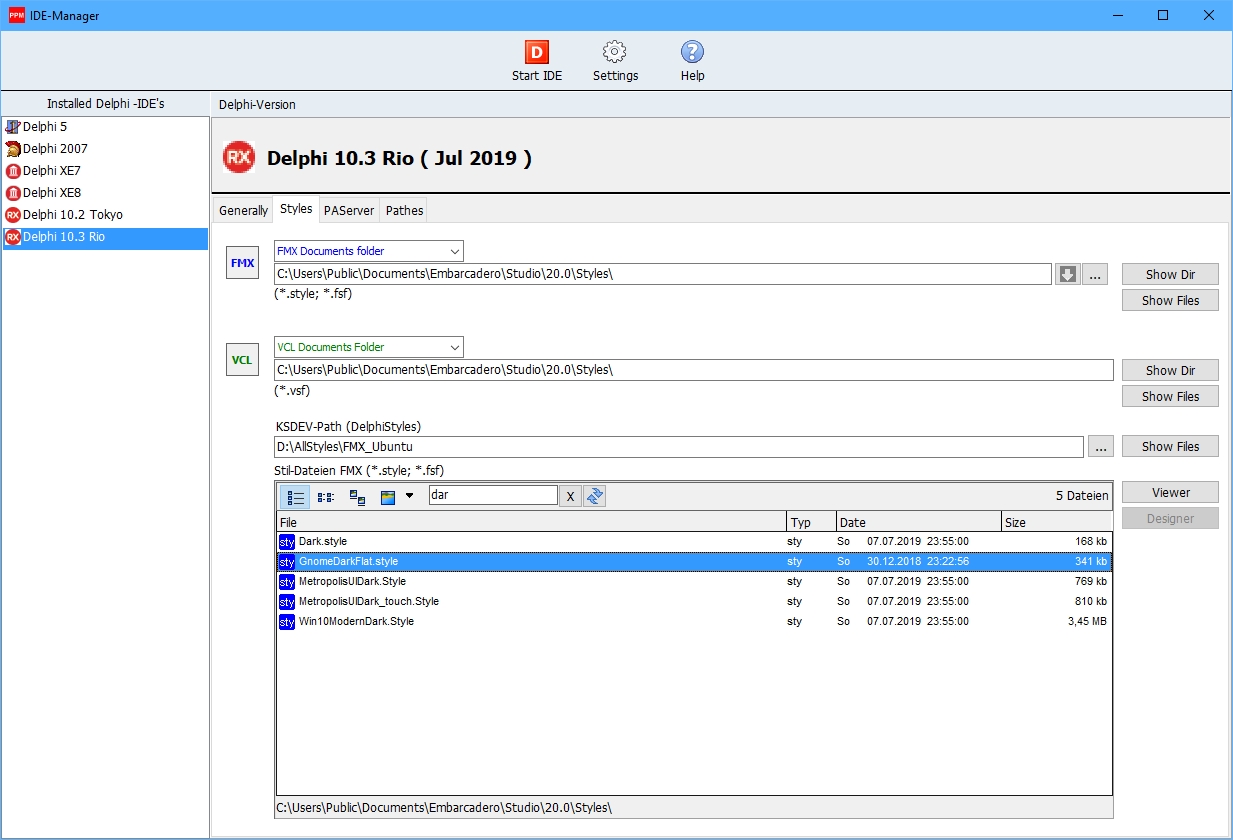
Task: Switch file list to detail list view
Action: coord(295,496)
